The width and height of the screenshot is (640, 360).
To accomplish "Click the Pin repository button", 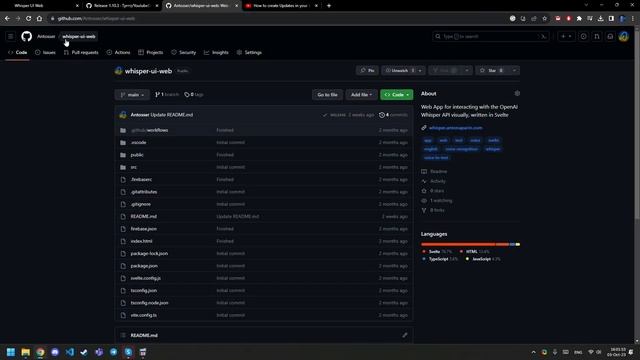I will tap(367, 71).
